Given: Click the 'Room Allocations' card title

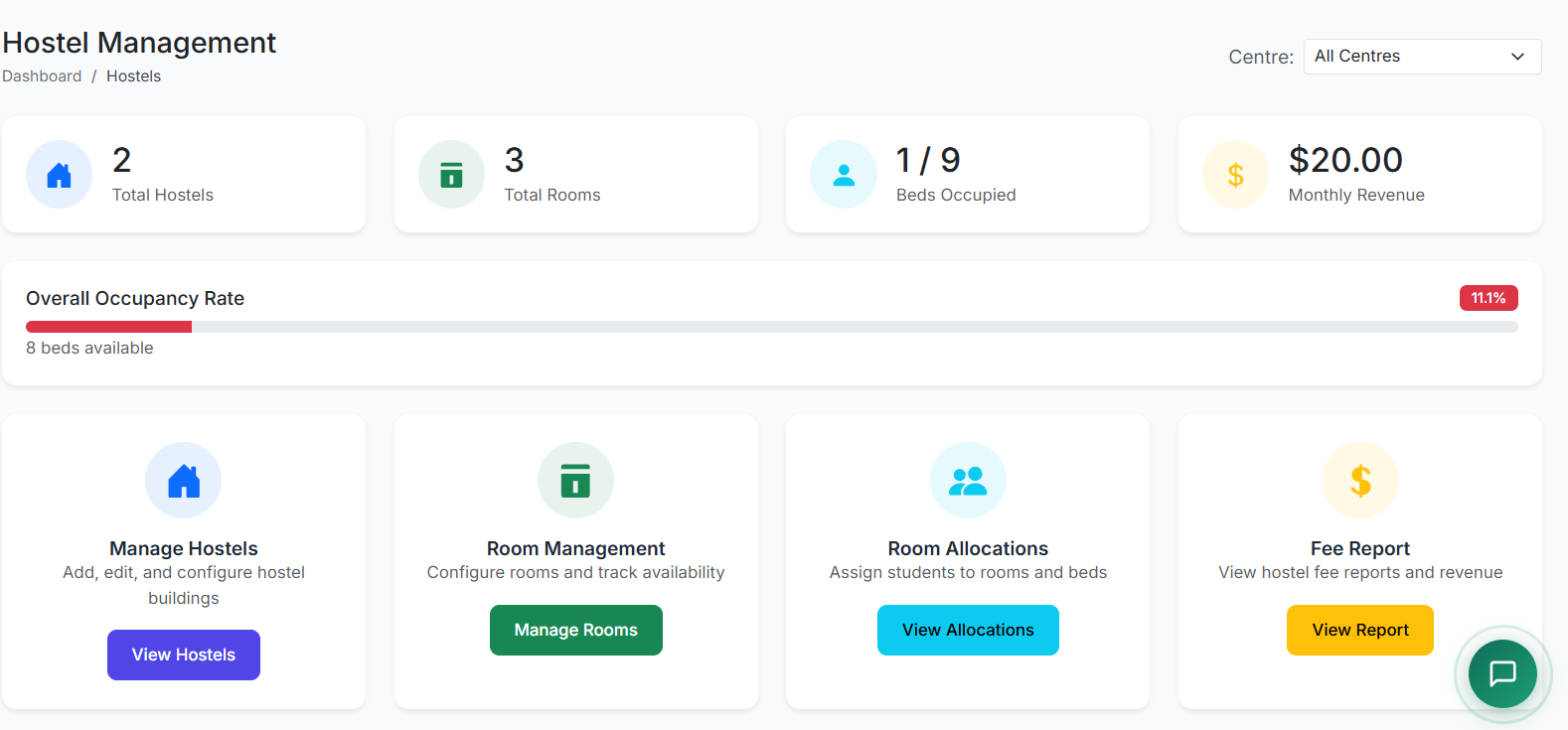Looking at the screenshot, I should (x=968, y=548).
